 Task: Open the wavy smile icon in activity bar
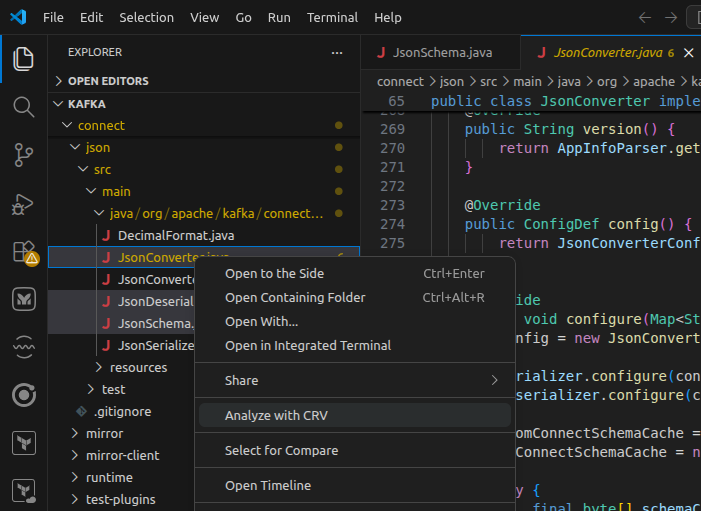pyautogui.click(x=24, y=347)
